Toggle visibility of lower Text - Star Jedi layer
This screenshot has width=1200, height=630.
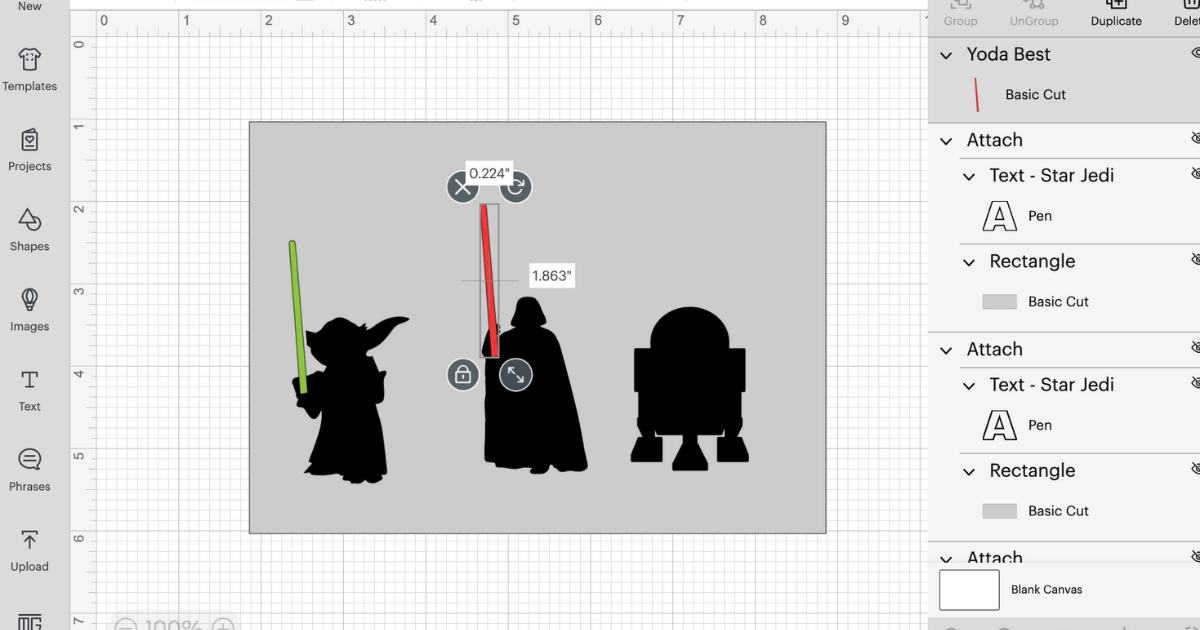[x=1195, y=384]
